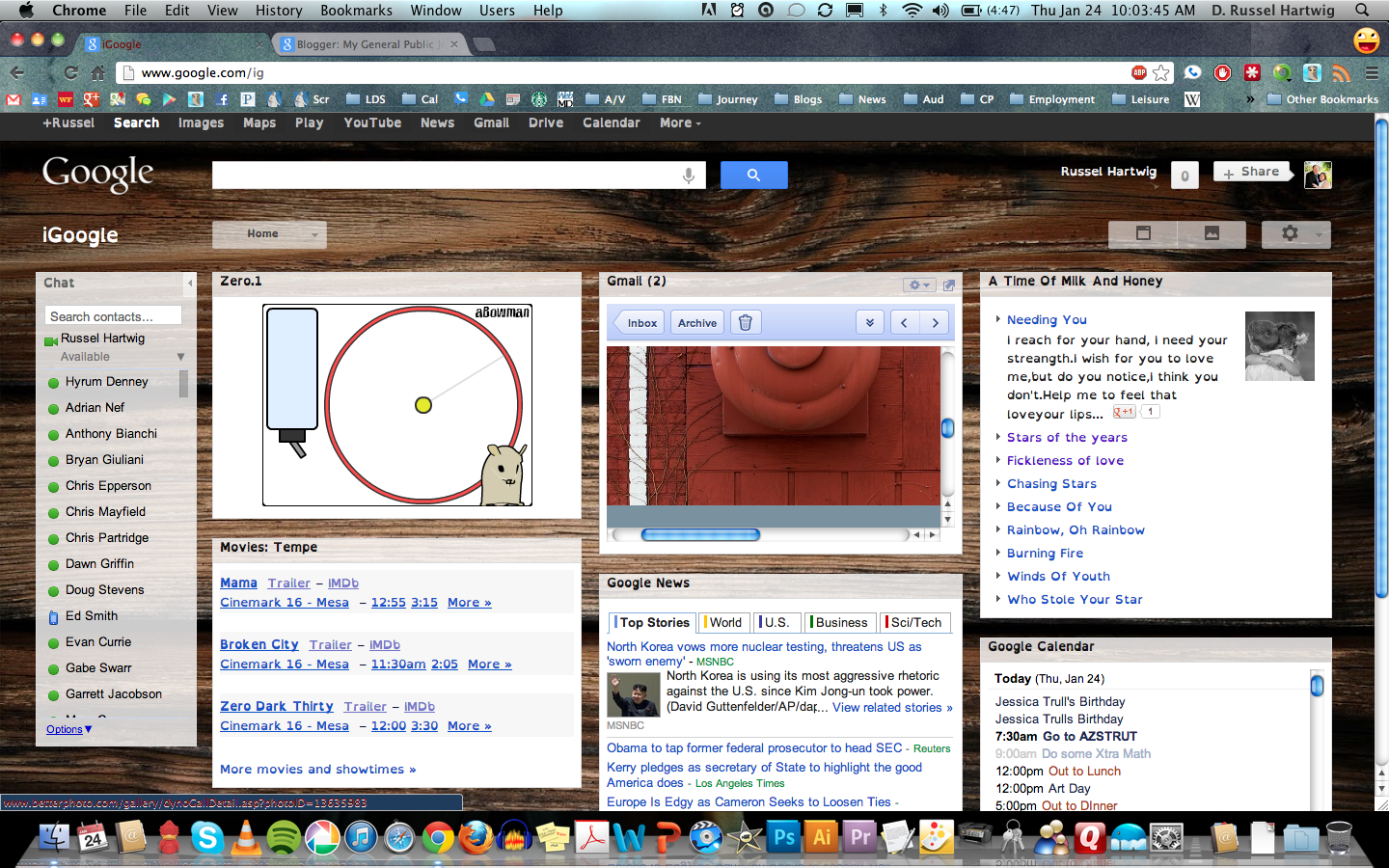
Task: Click the Gmail gadget horizontal scrollbar
Action: point(700,534)
